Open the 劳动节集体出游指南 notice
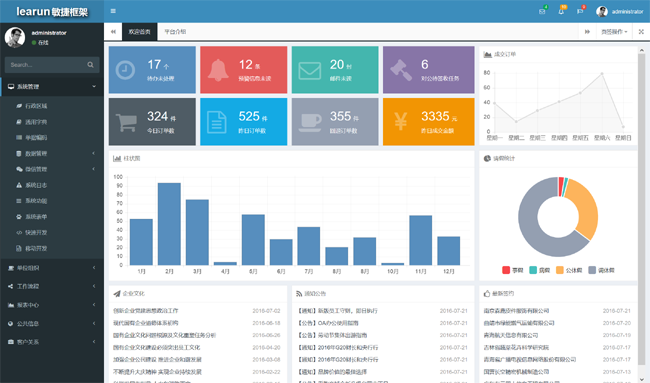The width and height of the screenshot is (650, 383). pyautogui.click(x=332, y=335)
